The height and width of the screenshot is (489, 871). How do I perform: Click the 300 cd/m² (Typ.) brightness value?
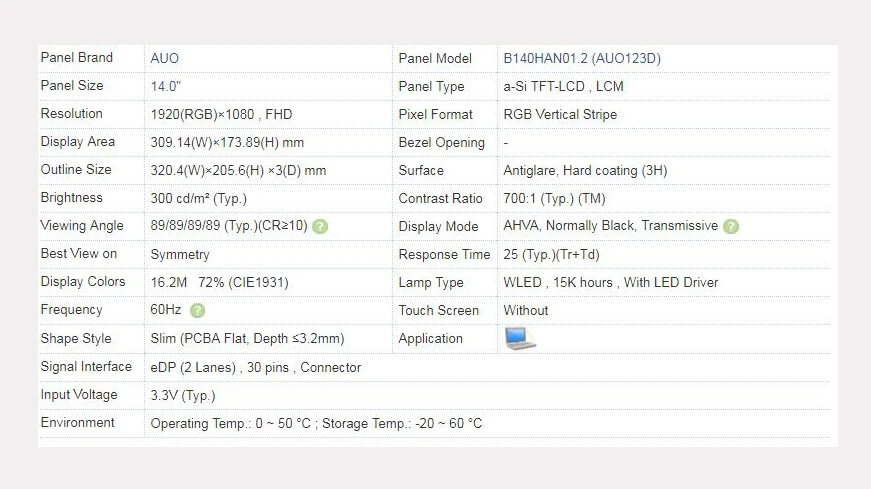click(x=198, y=198)
